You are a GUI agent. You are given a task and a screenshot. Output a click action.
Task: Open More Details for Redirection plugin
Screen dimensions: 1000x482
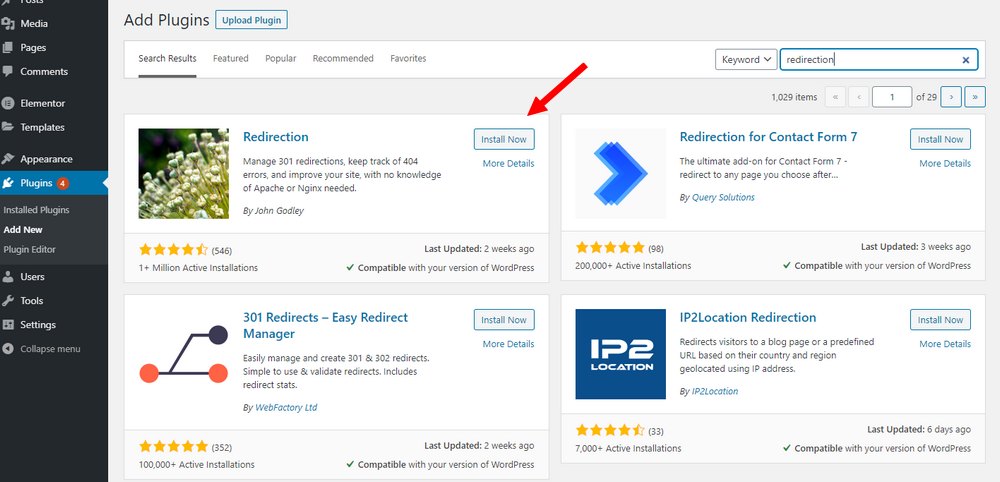(508, 164)
